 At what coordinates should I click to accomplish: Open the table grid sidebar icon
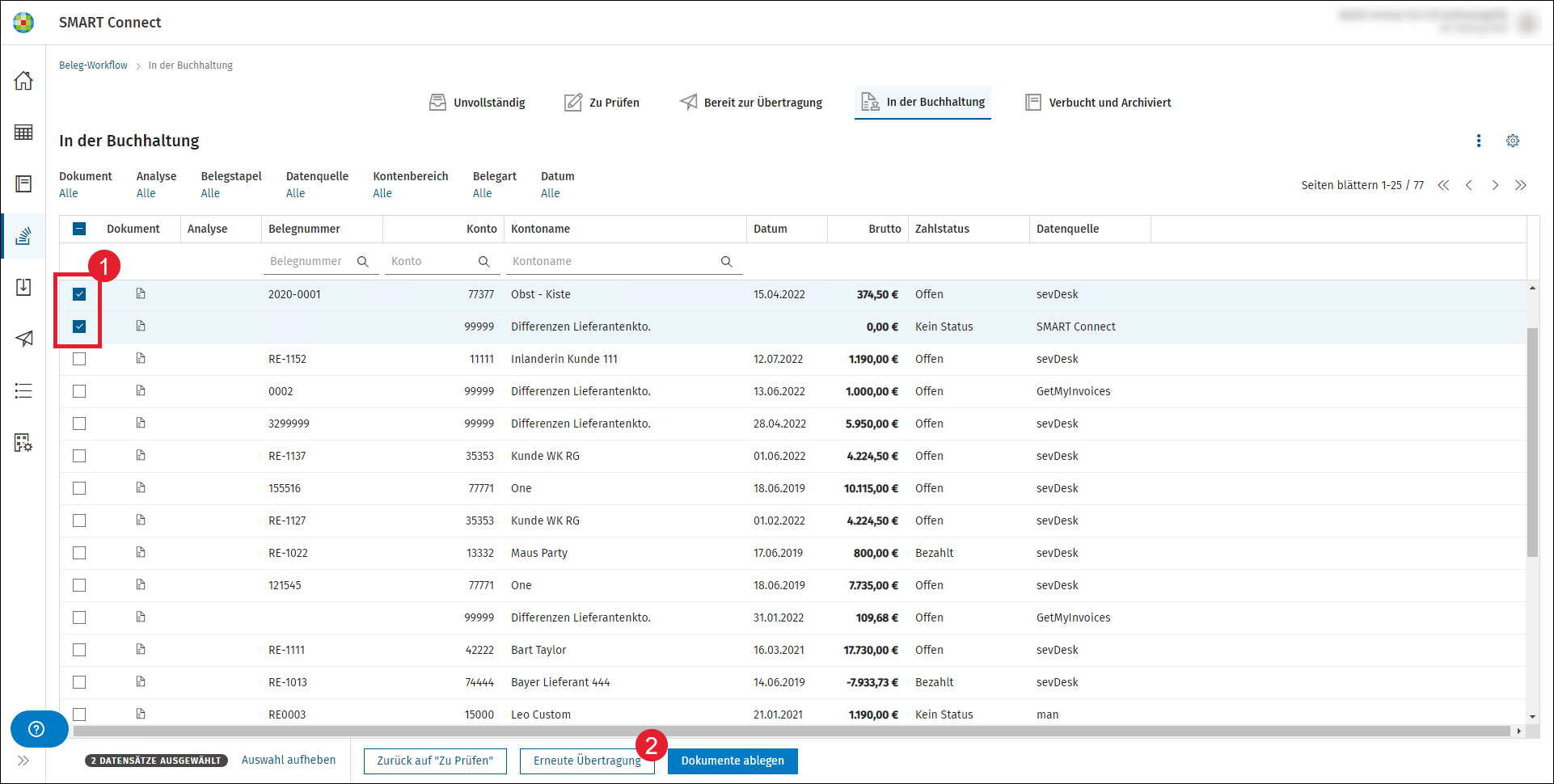pos(23,133)
